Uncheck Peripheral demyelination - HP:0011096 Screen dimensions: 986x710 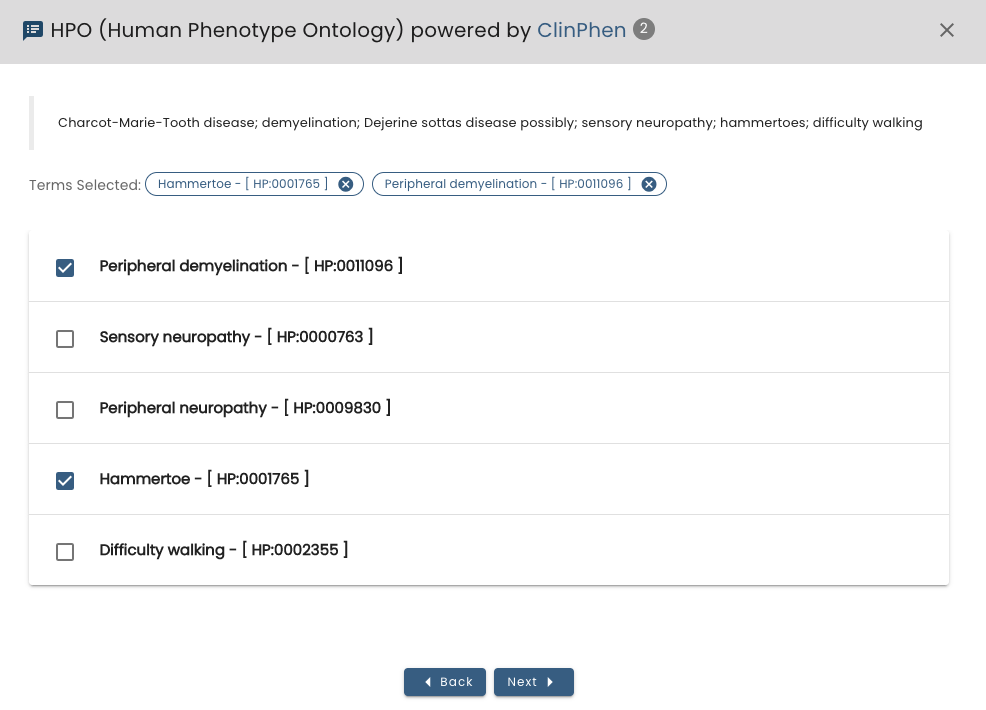[x=65, y=268]
